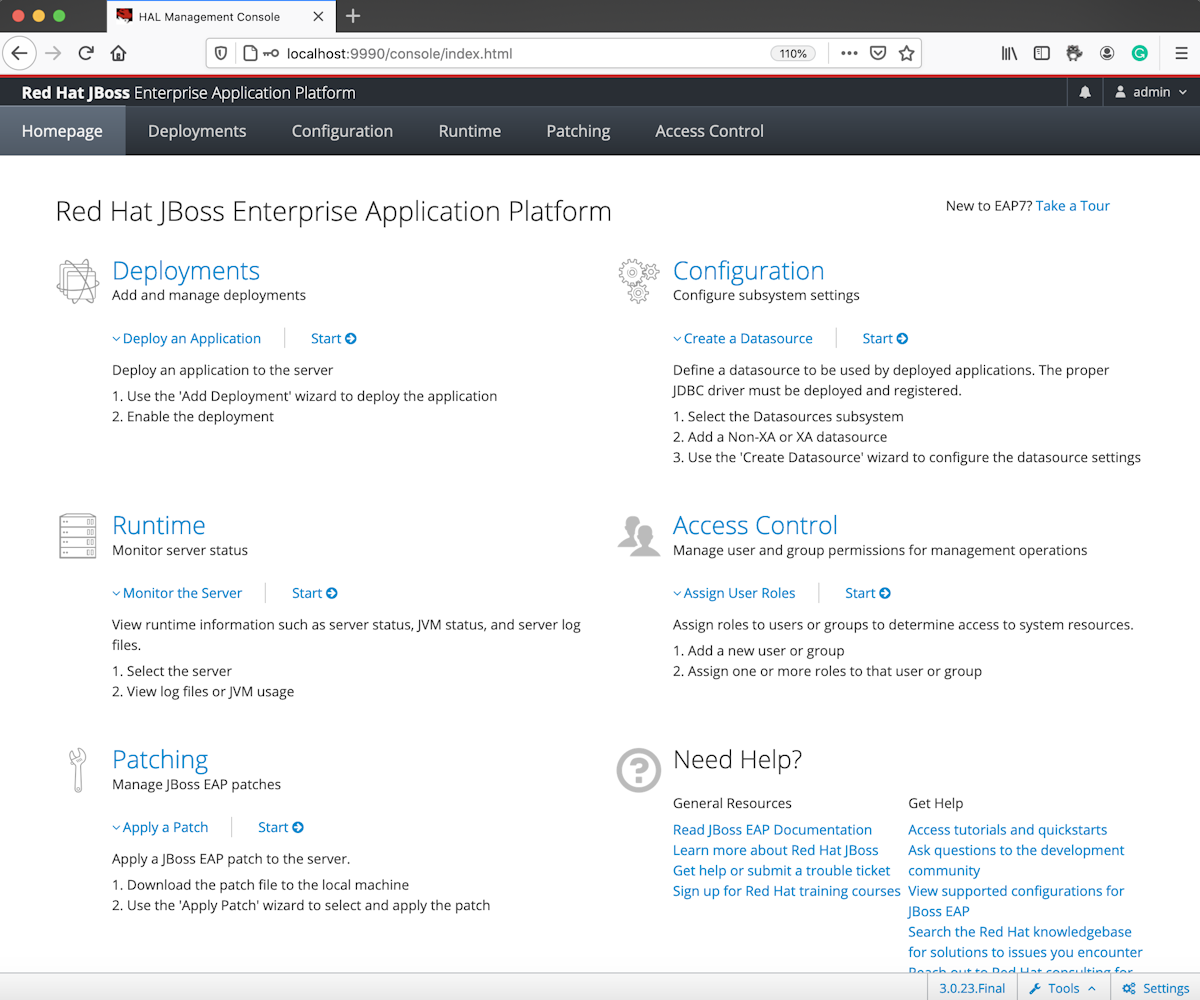Click the notifications bell icon
This screenshot has width=1200, height=1000.
pos(1085,92)
